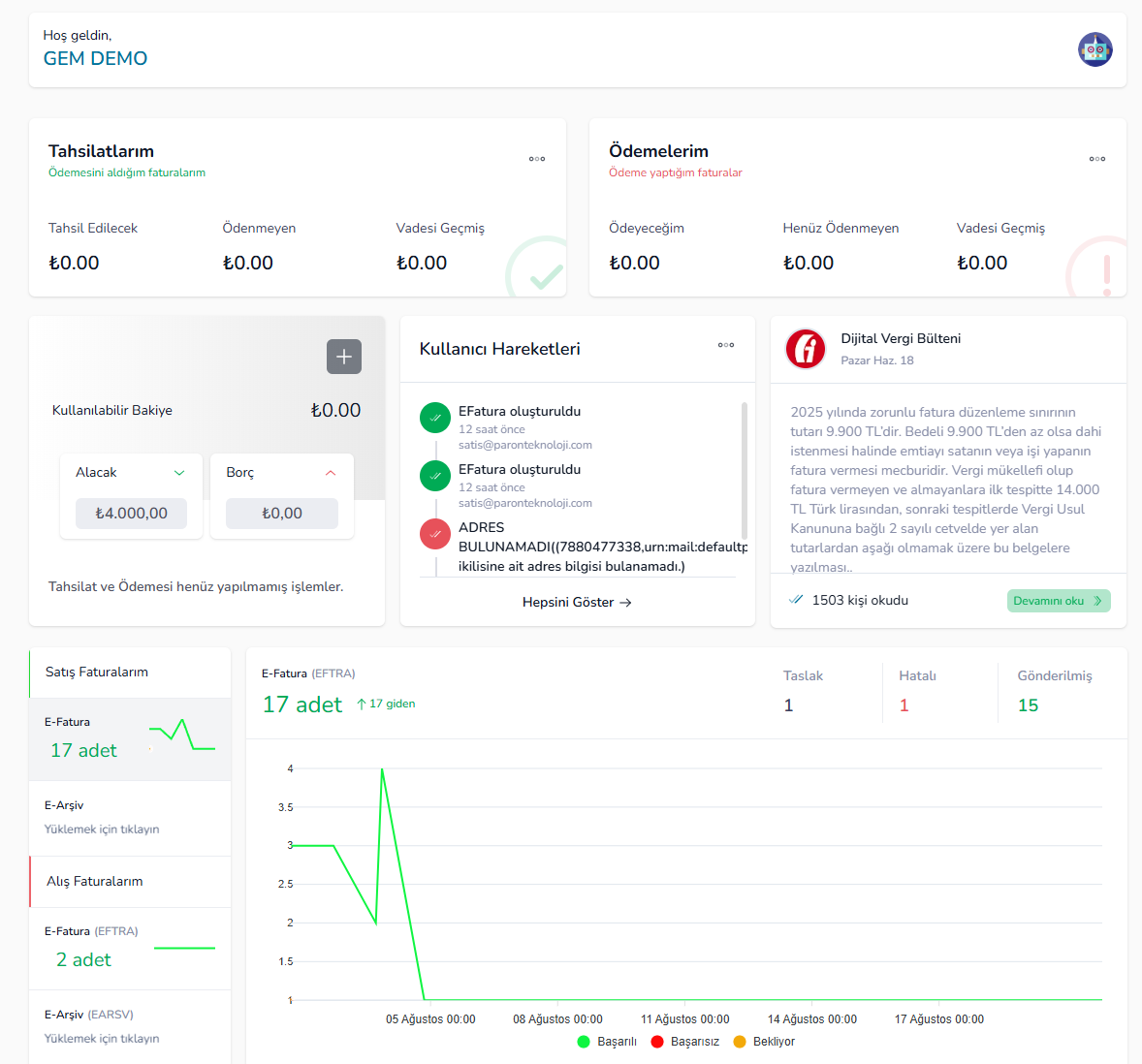Open Tahsilatlarım three-dot options menu
Image resolution: width=1142 pixels, height=1064 pixels.
click(x=537, y=159)
